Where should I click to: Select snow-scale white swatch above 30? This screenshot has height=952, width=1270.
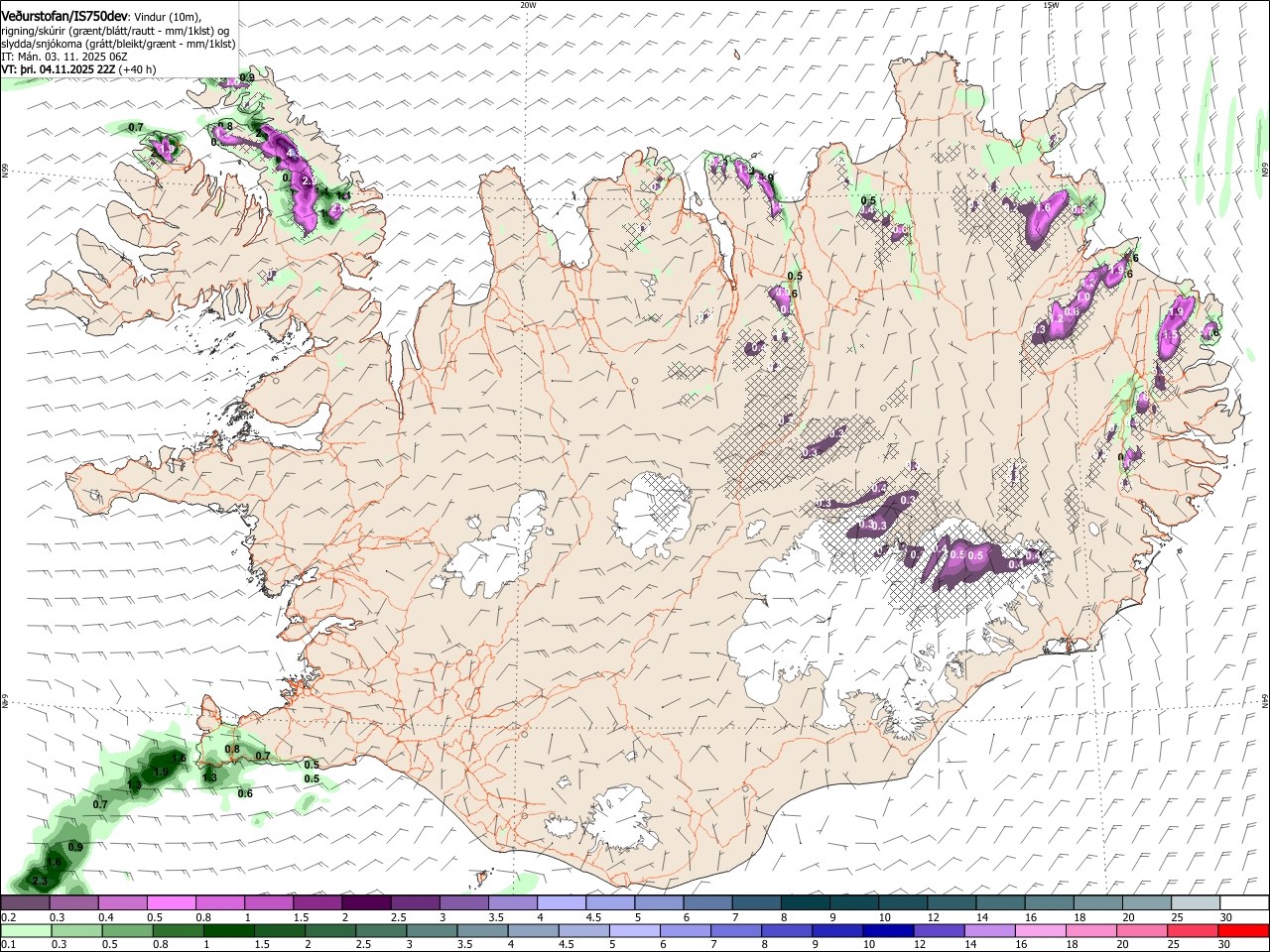point(1244,902)
